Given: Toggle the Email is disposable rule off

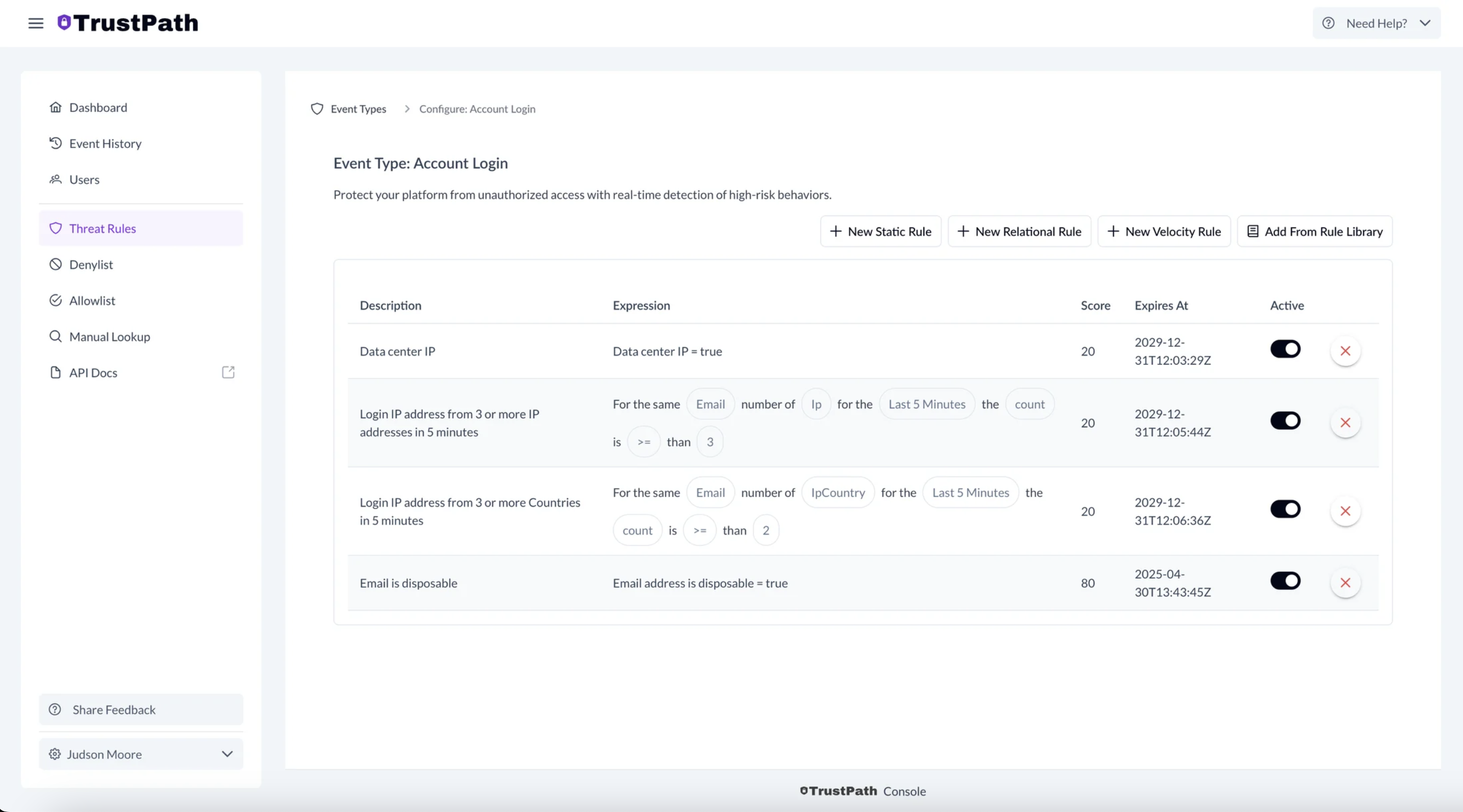Looking at the screenshot, I should coord(1285,581).
